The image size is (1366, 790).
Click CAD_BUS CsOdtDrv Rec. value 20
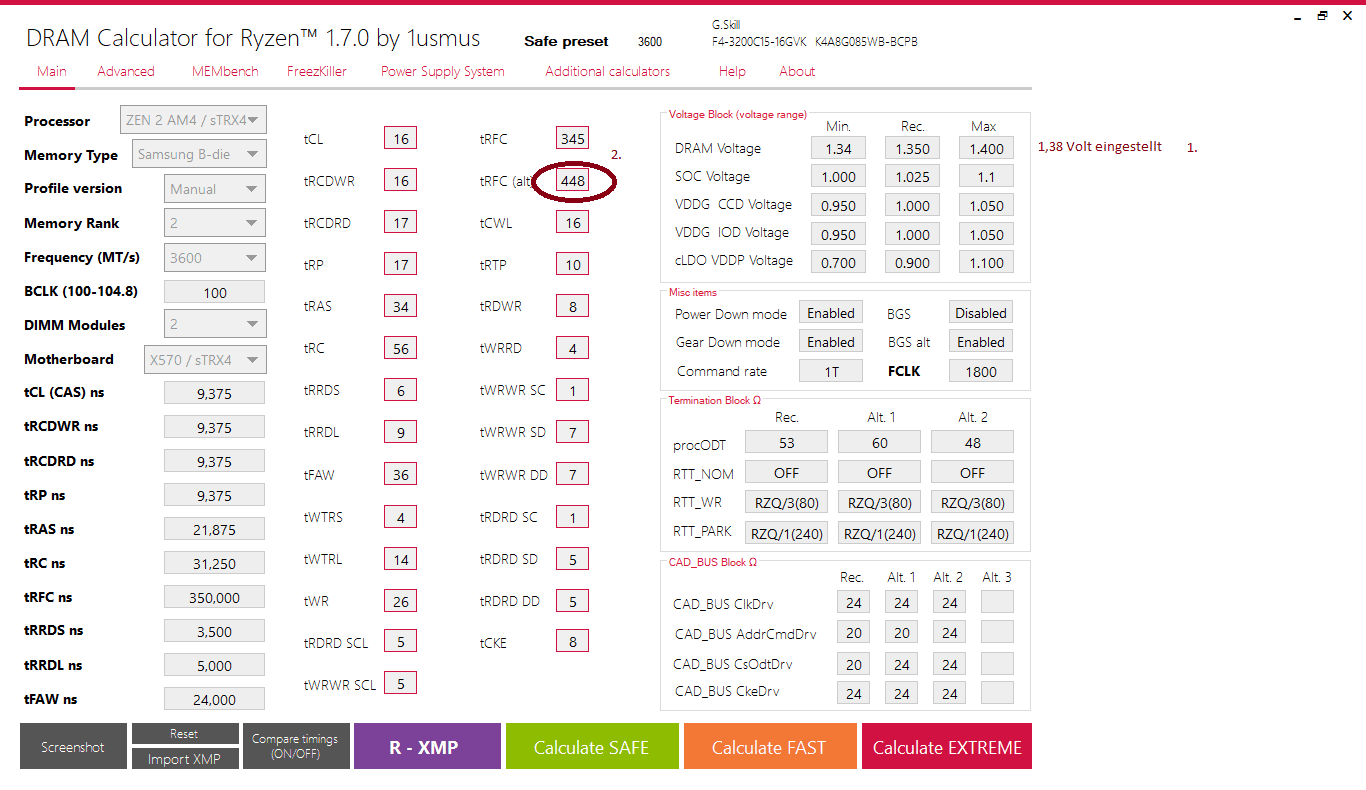(853, 664)
